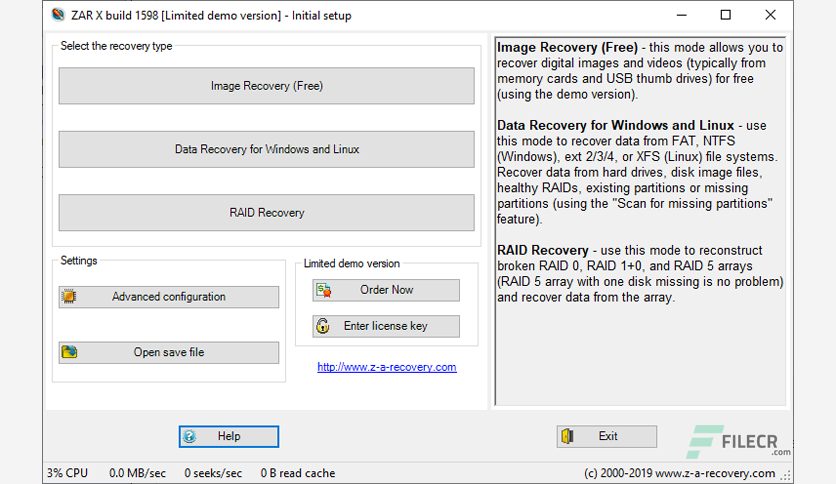Click the 'Limited demo version' group label
Screen dimensions: 836x484
coord(351,263)
